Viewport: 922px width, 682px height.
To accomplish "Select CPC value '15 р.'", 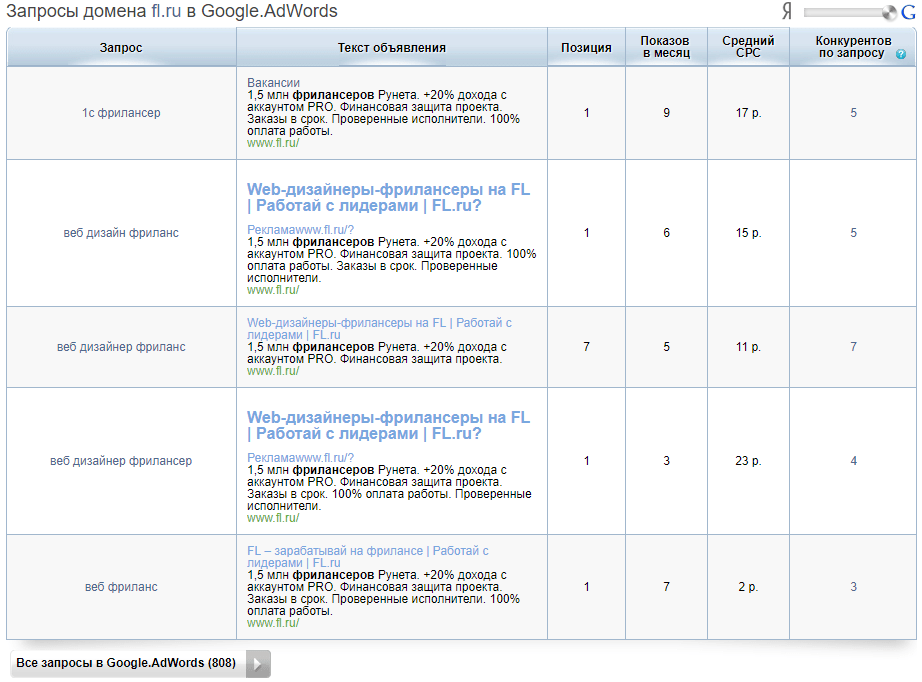I will [748, 233].
